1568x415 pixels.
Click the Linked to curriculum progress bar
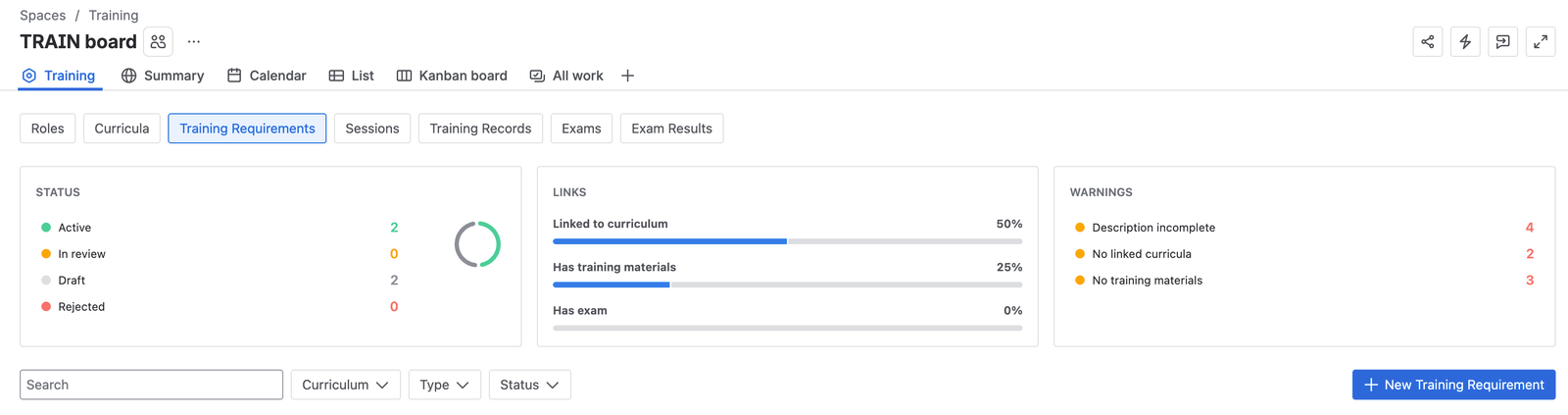click(x=787, y=241)
